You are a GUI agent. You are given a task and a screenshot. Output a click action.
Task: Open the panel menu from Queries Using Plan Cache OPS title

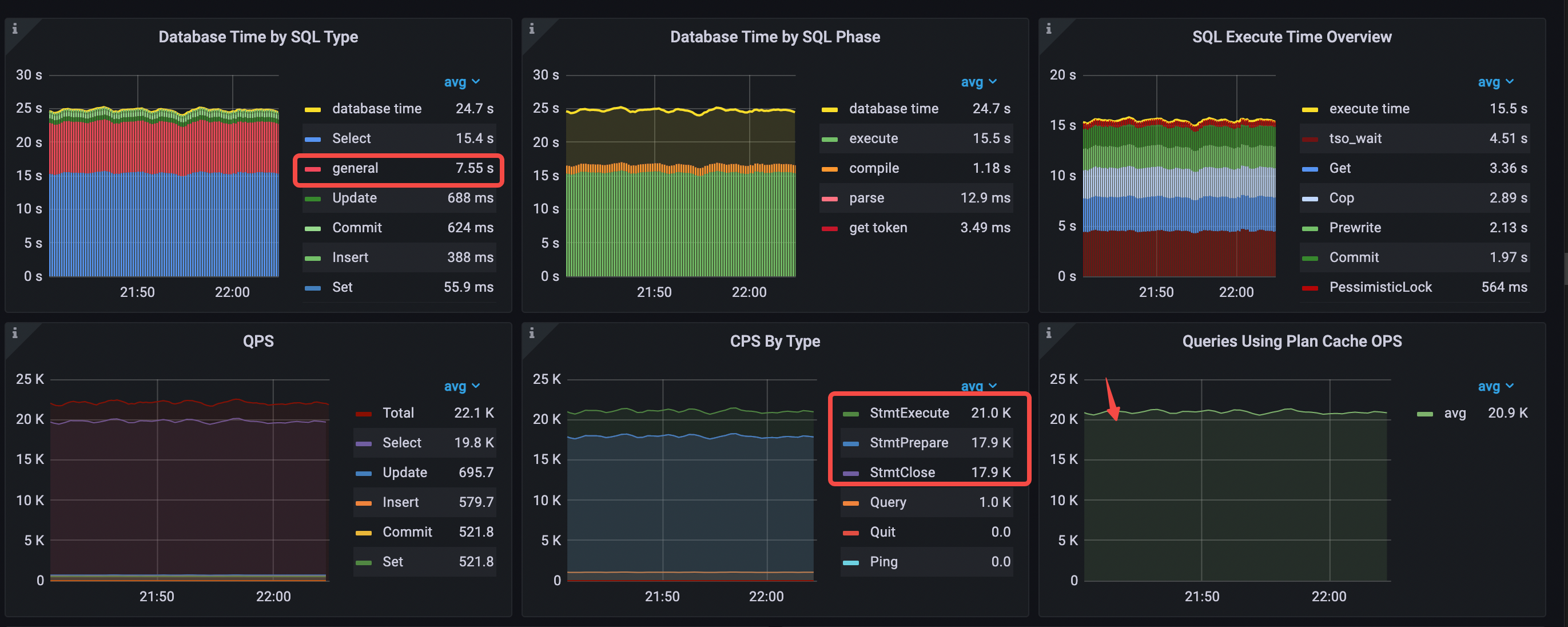tap(1292, 341)
